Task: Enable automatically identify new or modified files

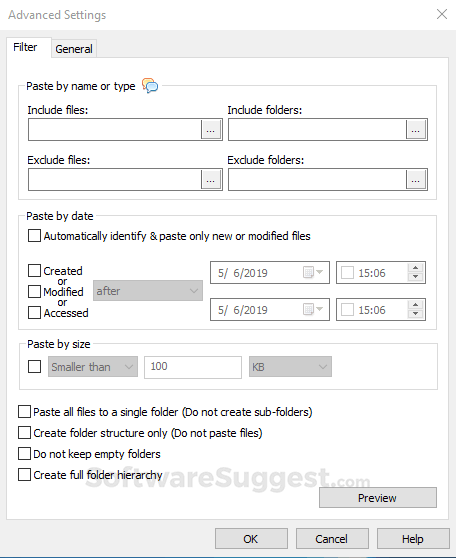Action: (34, 236)
